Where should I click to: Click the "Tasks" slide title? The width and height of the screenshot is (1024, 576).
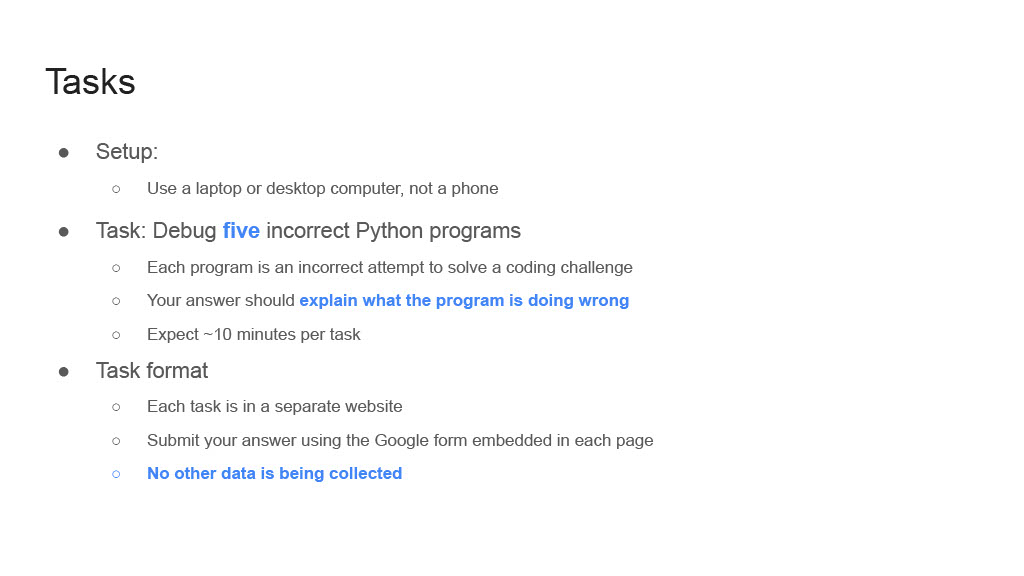(x=90, y=82)
